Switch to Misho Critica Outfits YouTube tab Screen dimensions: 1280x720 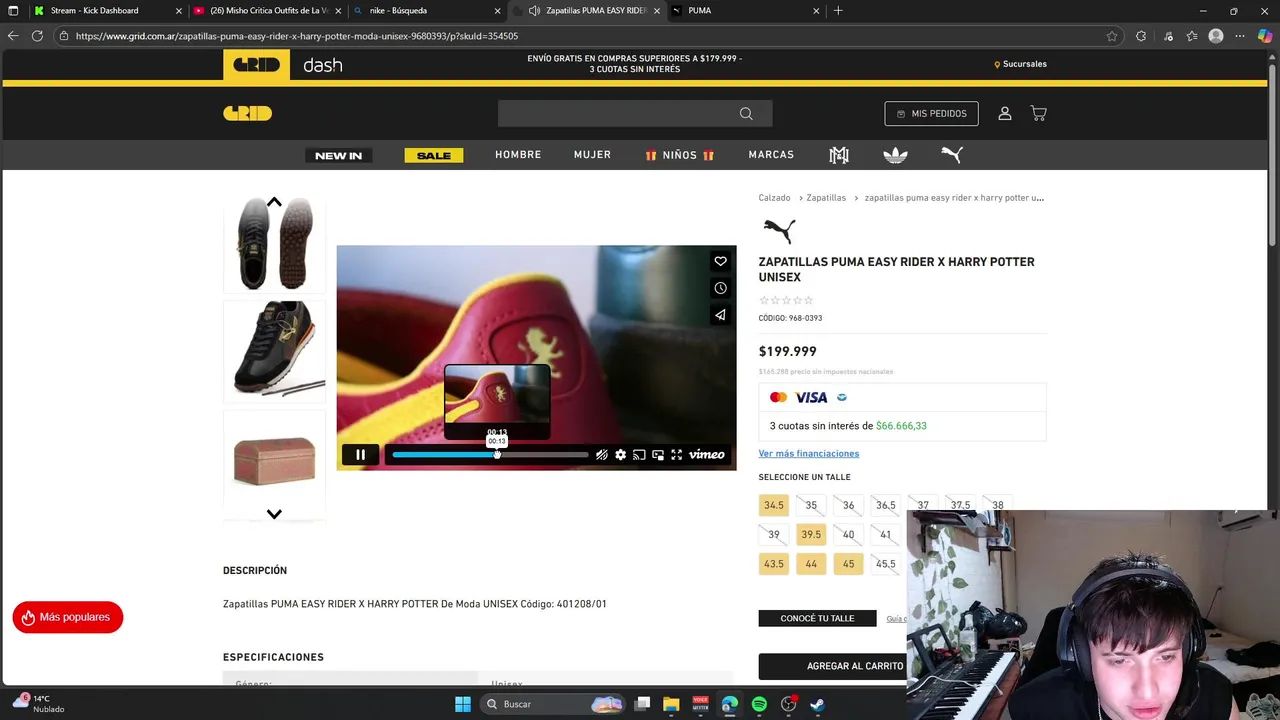[268, 11]
